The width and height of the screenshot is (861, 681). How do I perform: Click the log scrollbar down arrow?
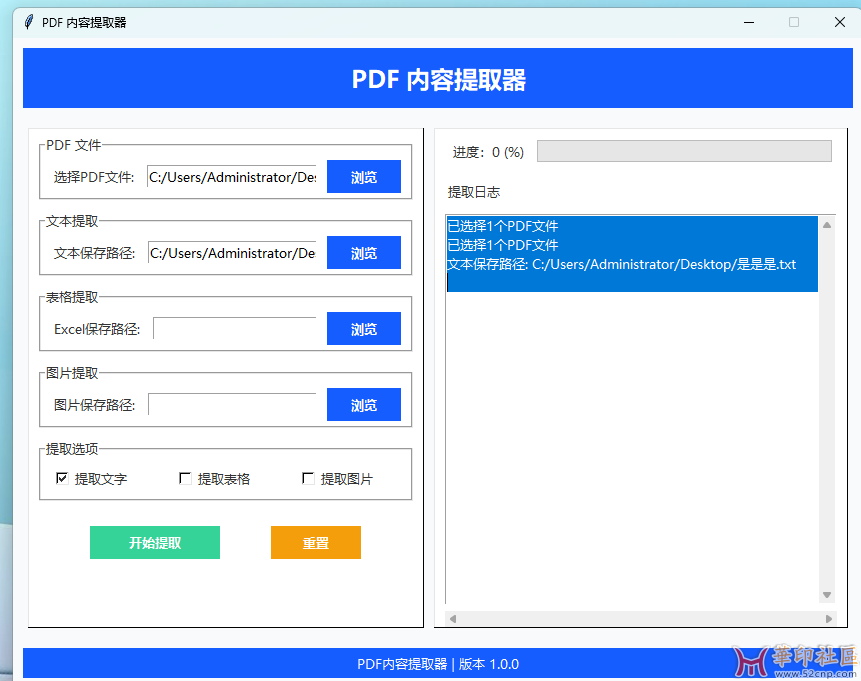point(827,595)
